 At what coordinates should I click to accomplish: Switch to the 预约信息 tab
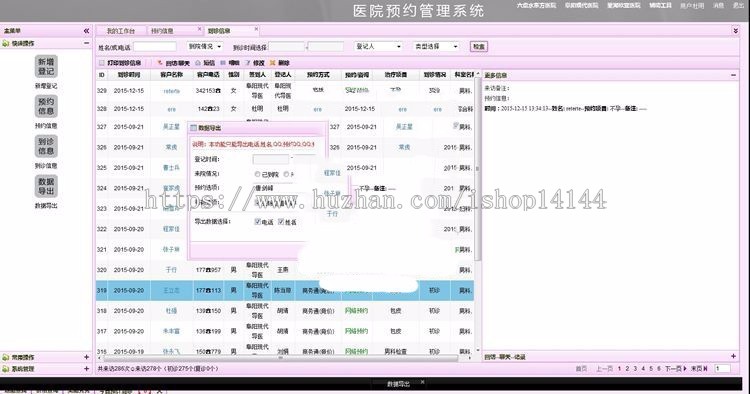coord(162,31)
